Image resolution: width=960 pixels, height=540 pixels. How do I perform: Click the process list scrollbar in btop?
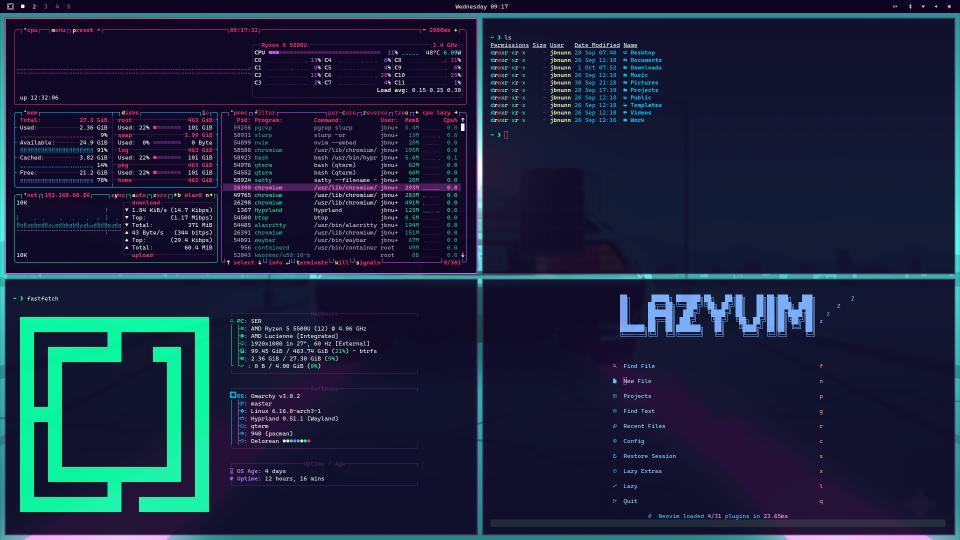coord(461,128)
